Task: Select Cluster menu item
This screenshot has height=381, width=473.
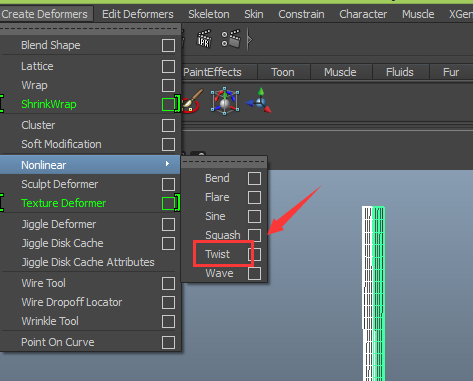Action: point(38,125)
